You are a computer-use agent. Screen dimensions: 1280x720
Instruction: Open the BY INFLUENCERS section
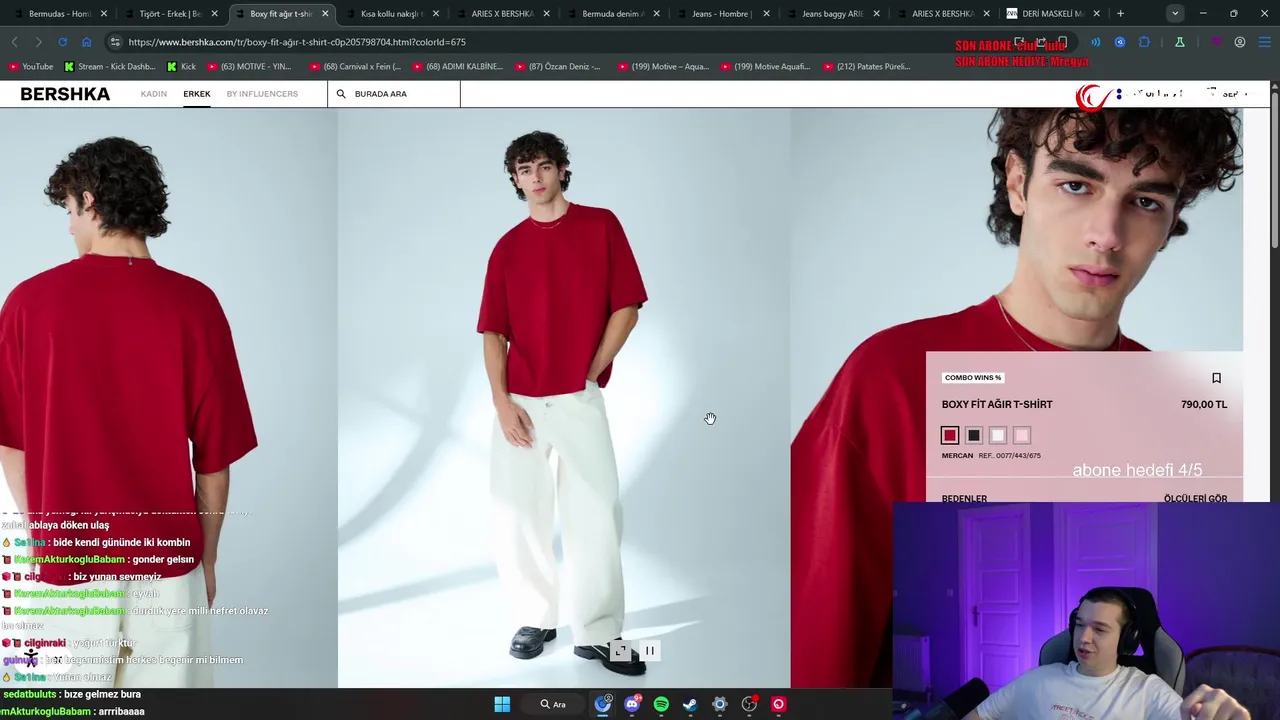(262, 94)
